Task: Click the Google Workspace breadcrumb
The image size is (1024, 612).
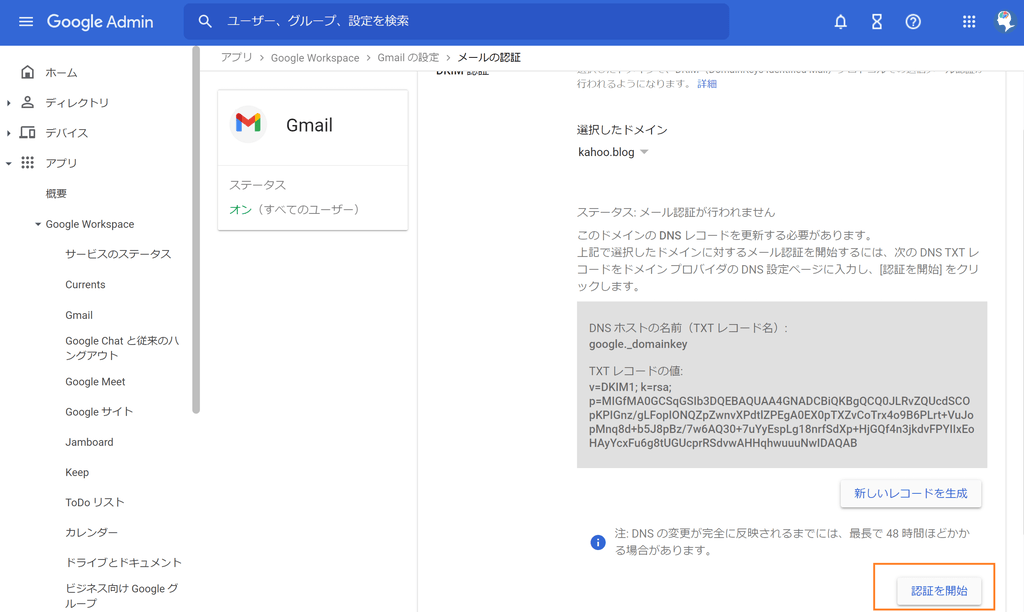Action: [315, 57]
